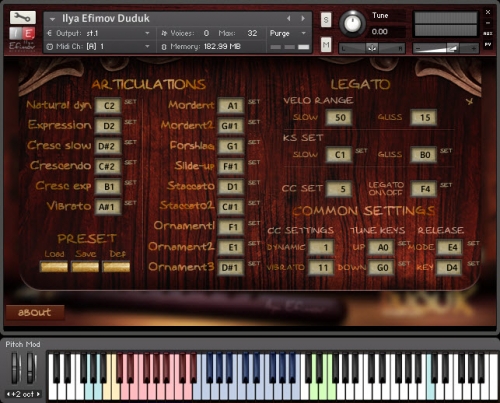Click the Ornament3 key field D#1
Viewport: 500px width, 403px height.
[231, 268]
